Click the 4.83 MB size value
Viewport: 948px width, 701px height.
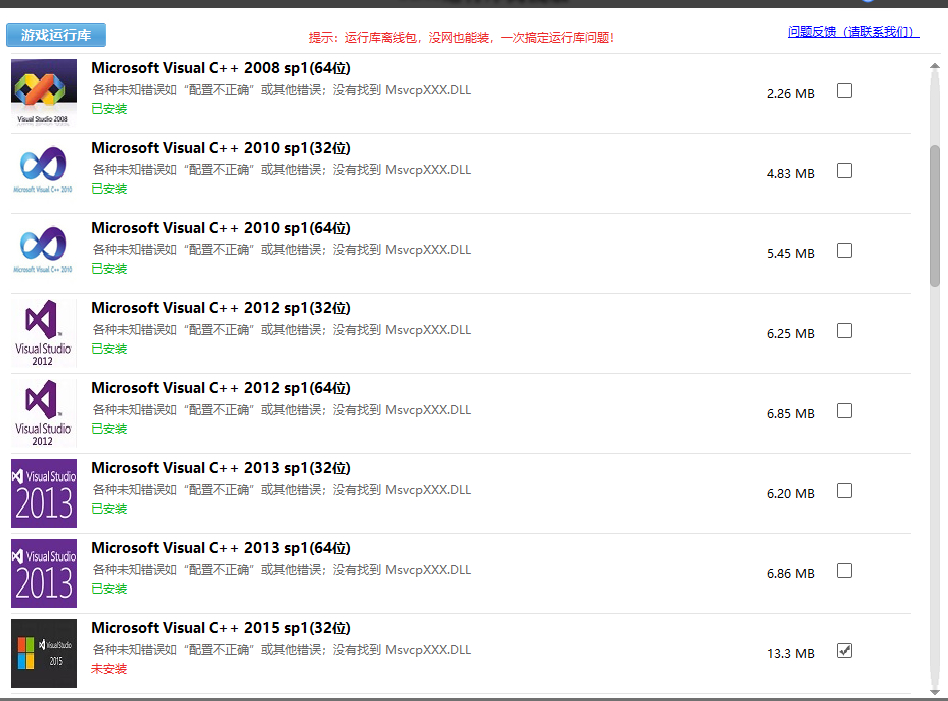[790, 174]
